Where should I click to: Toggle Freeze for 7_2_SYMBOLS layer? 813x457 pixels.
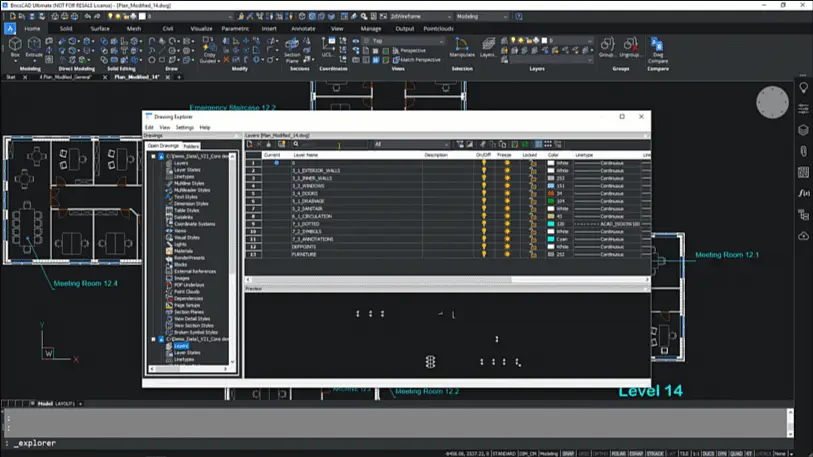507,231
